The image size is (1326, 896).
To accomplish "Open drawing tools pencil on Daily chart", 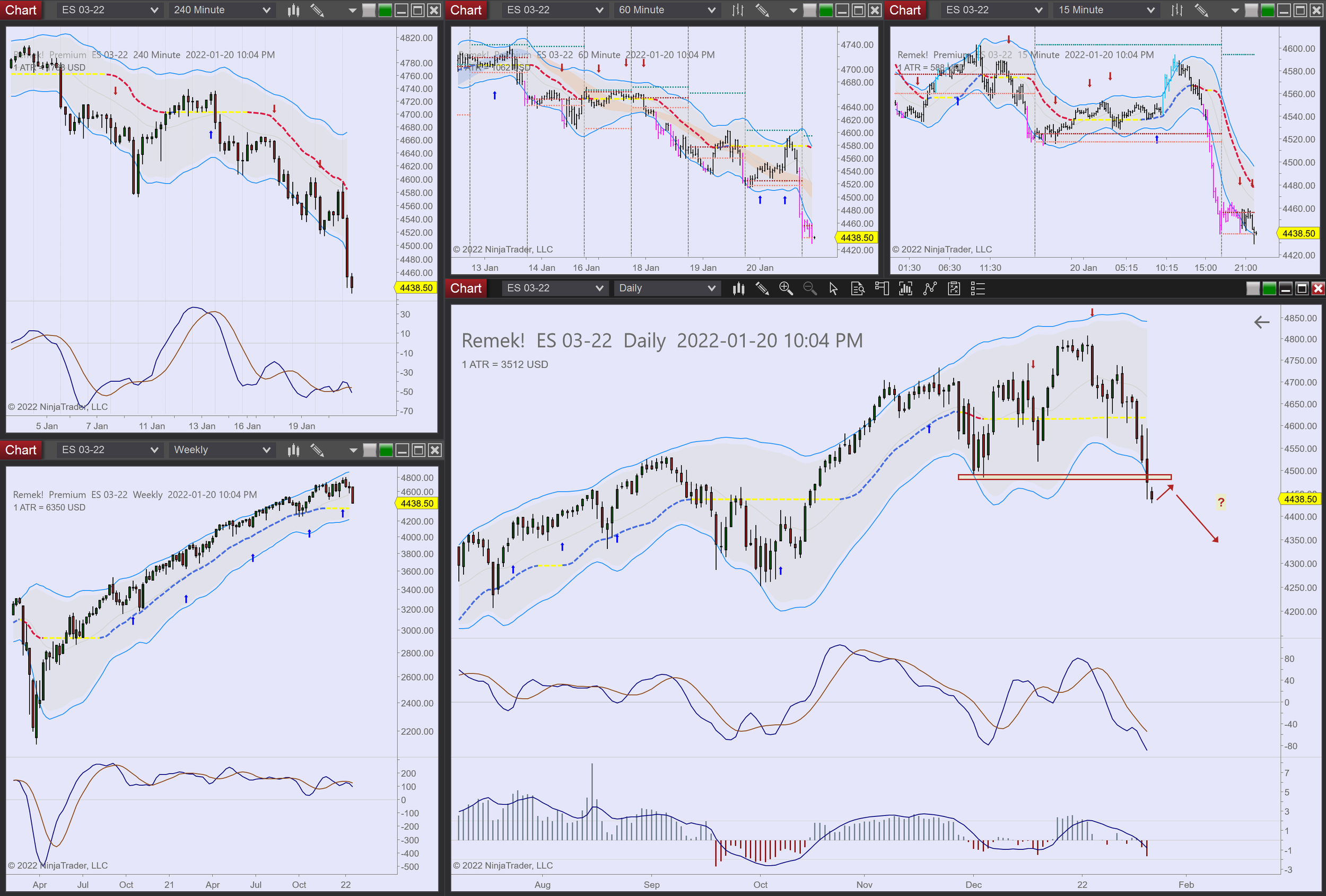I will click(762, 288).
